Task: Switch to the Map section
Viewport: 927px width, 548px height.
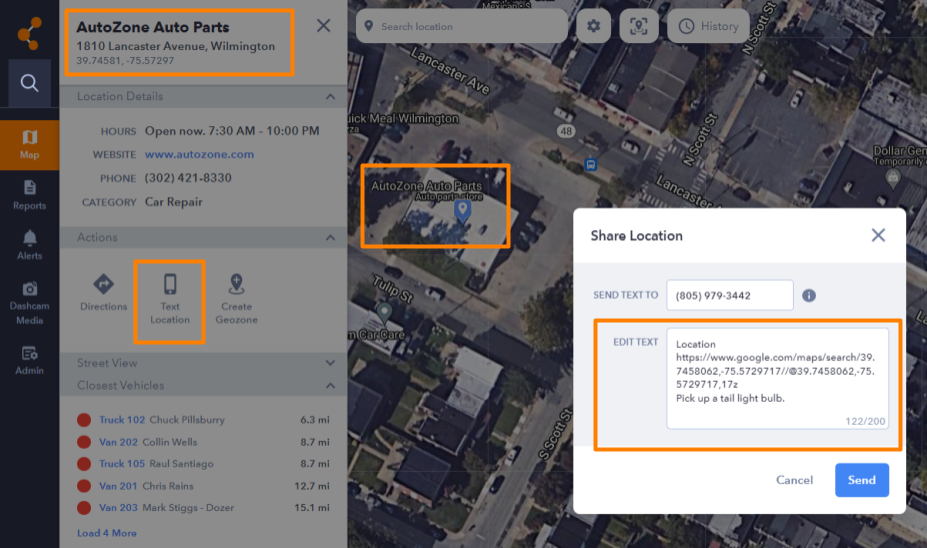Action: point(30,145)
